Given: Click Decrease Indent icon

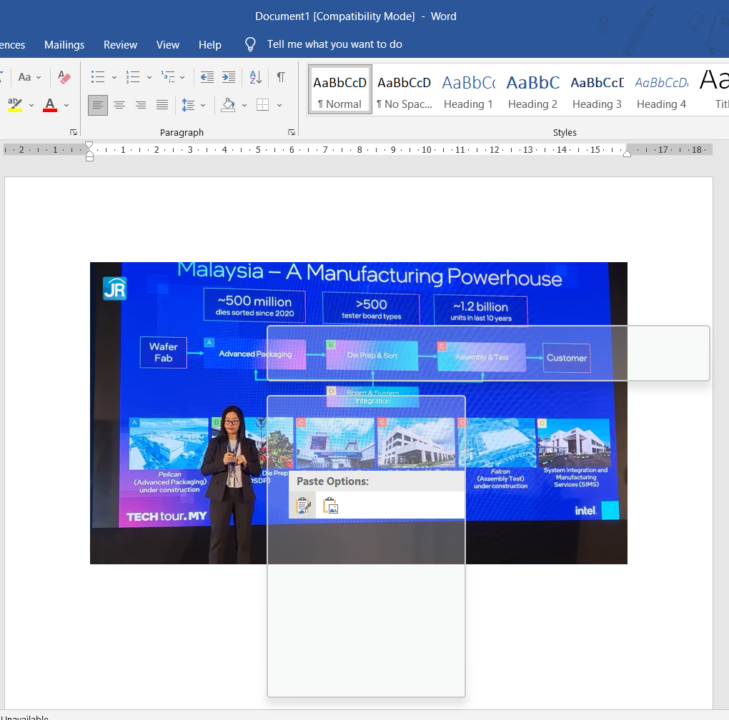Looking at the screenshot, I should (x=207, y=77).
